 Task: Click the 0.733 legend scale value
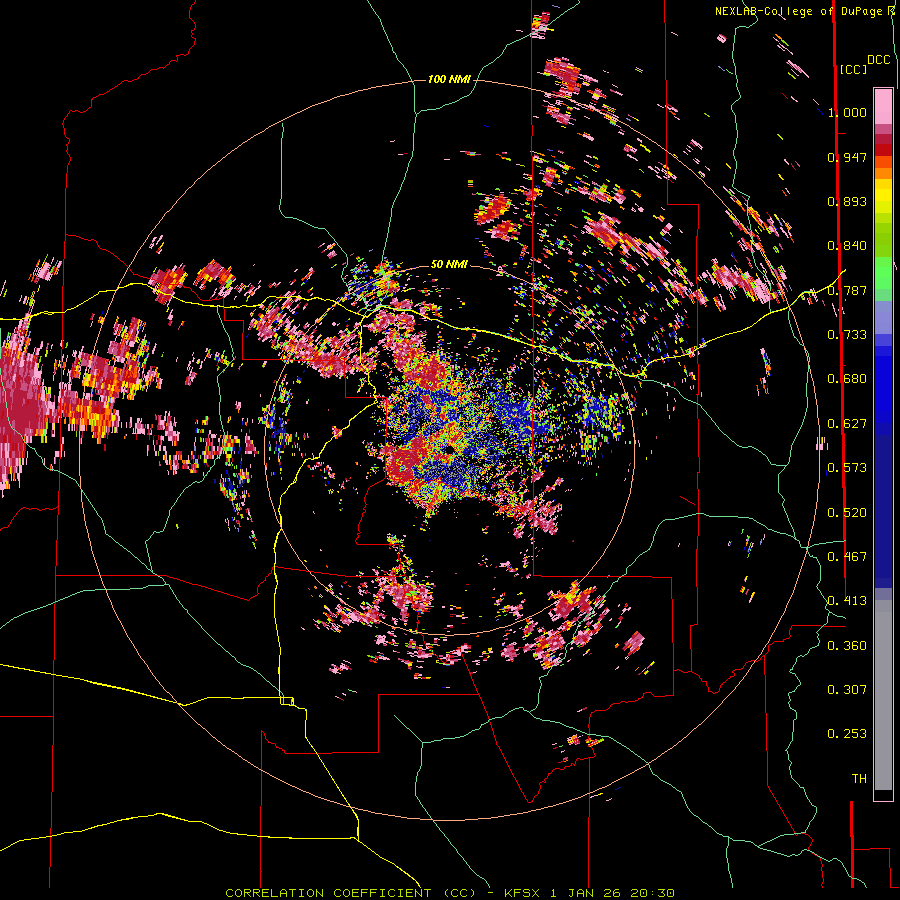point(847,334)
